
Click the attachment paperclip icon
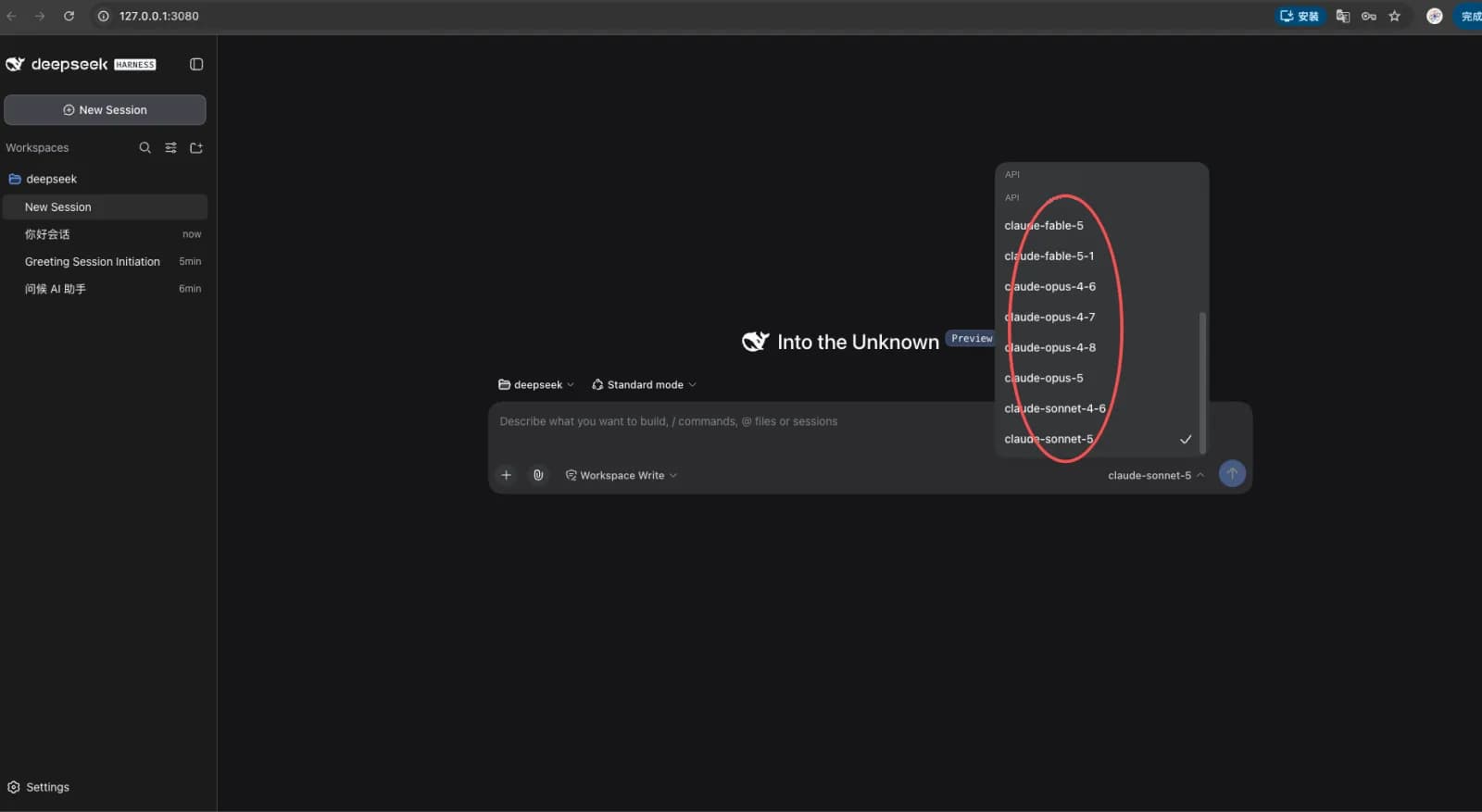[538, 475]
